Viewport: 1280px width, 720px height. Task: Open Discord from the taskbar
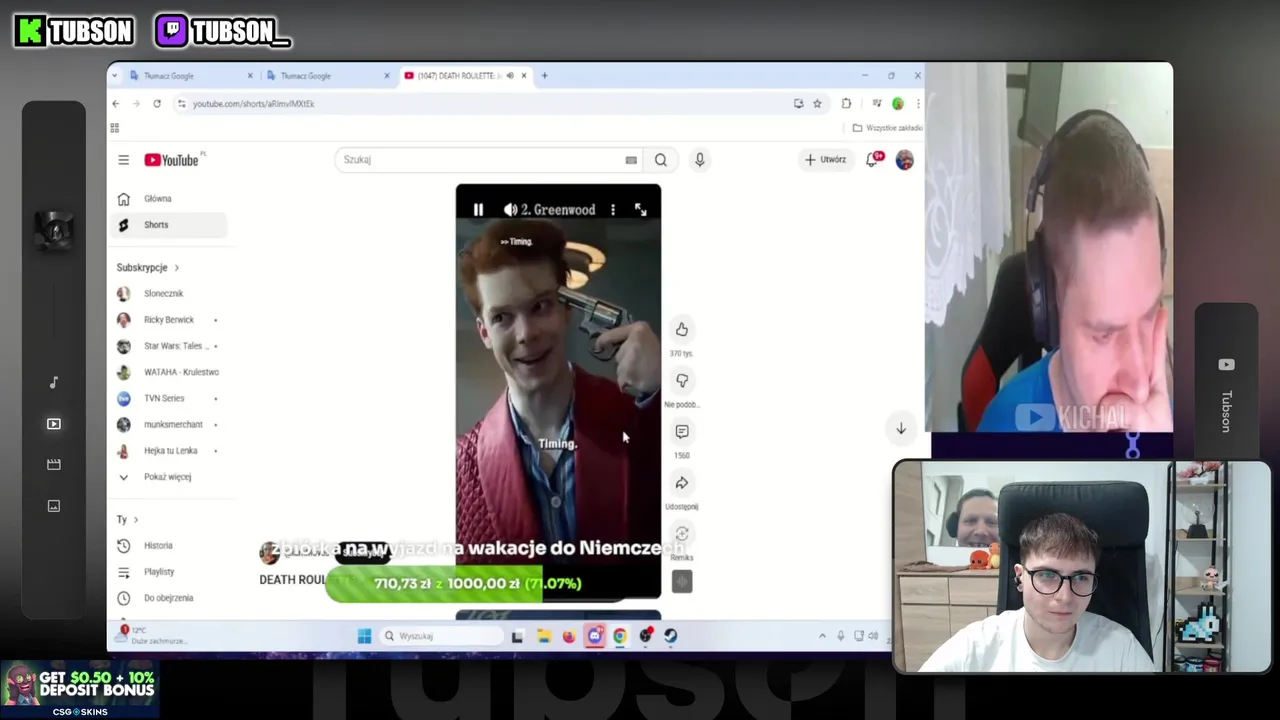pyautogui.click(x=595, y=636)
